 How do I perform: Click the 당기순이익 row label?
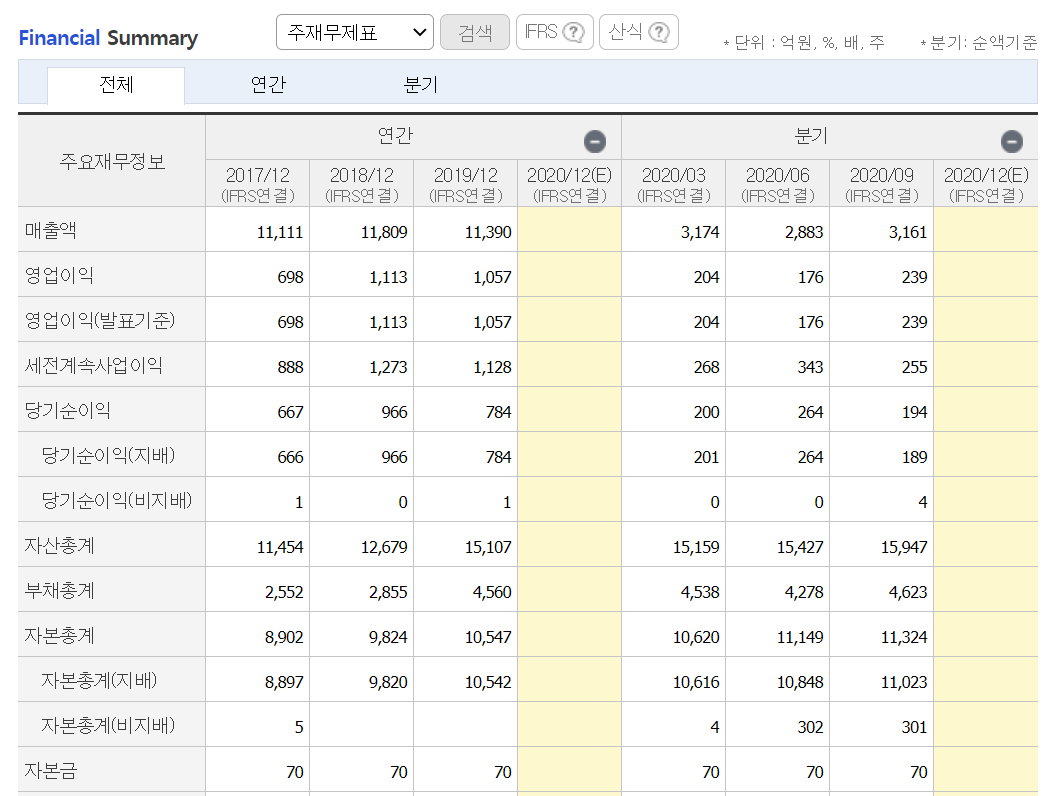68,410
